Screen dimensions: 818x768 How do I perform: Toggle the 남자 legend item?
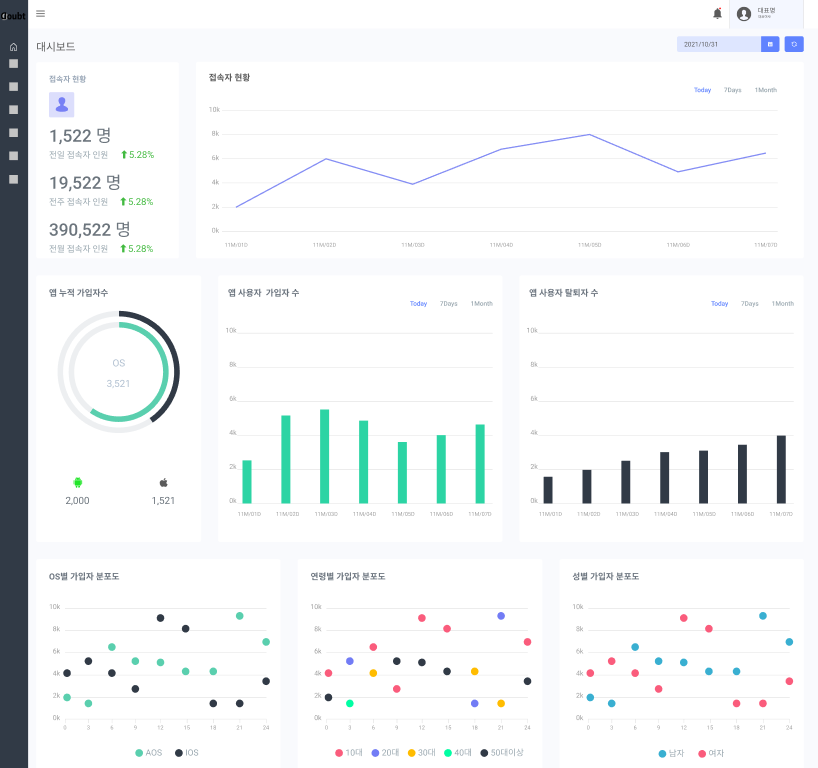click(x=671, y=753)
